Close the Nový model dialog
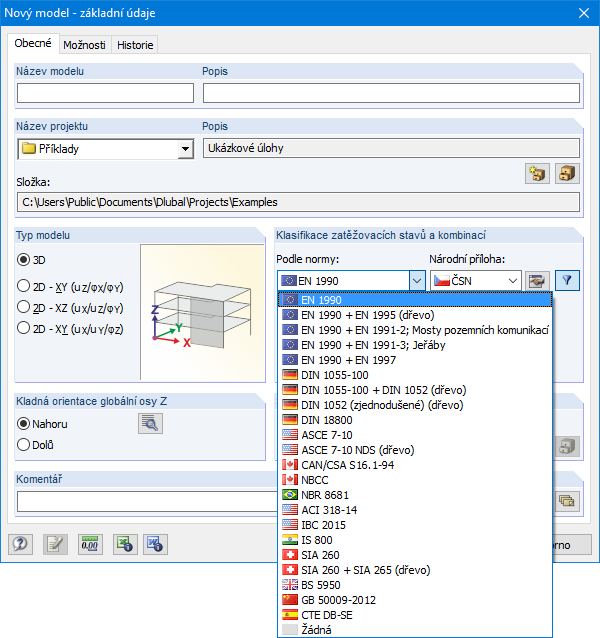The height and width of the screenshot is (638, 600). pyautogui.click(x=584, y=13)
